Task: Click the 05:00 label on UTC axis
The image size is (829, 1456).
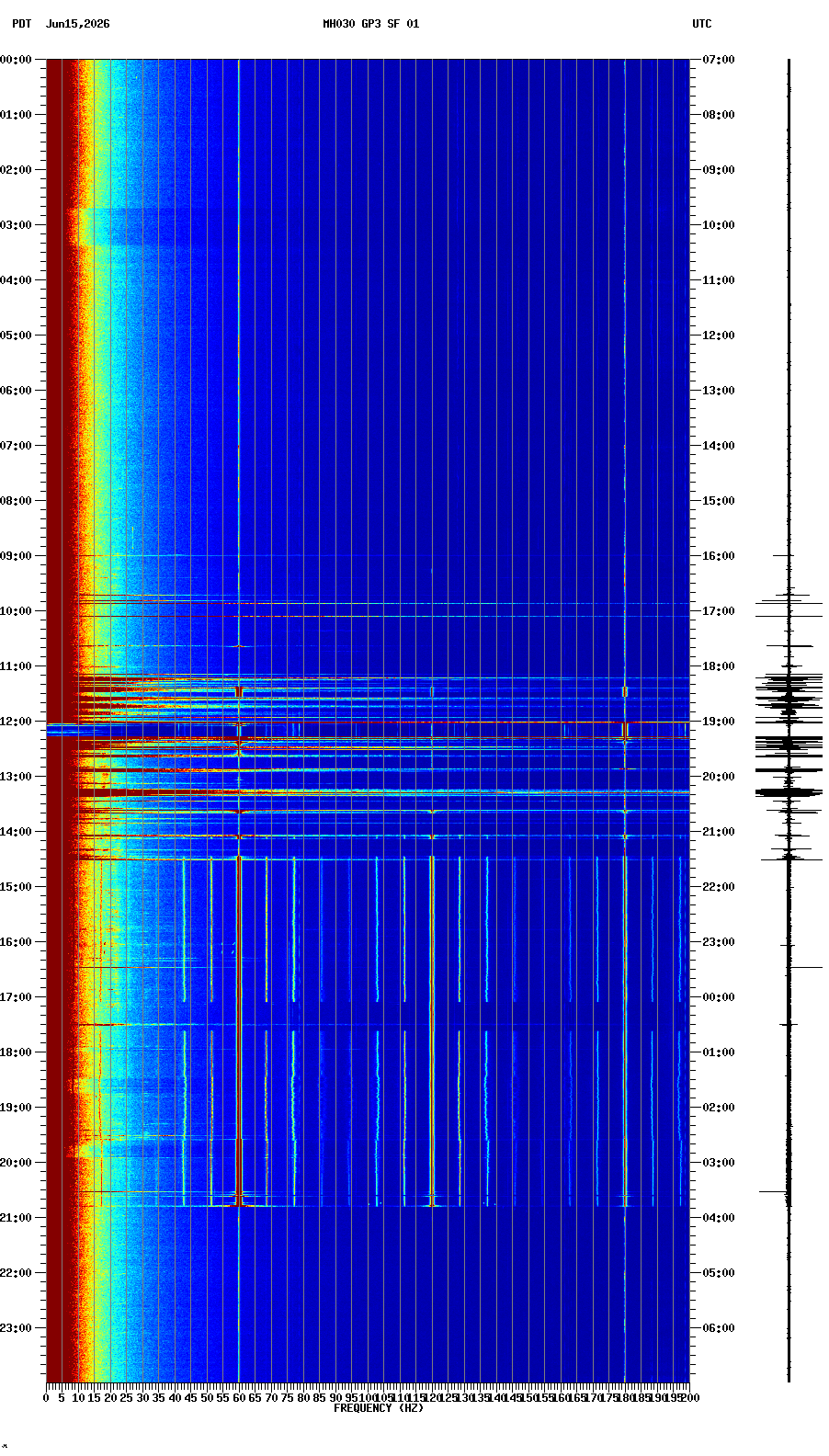Action: [x=719, y=1273]
